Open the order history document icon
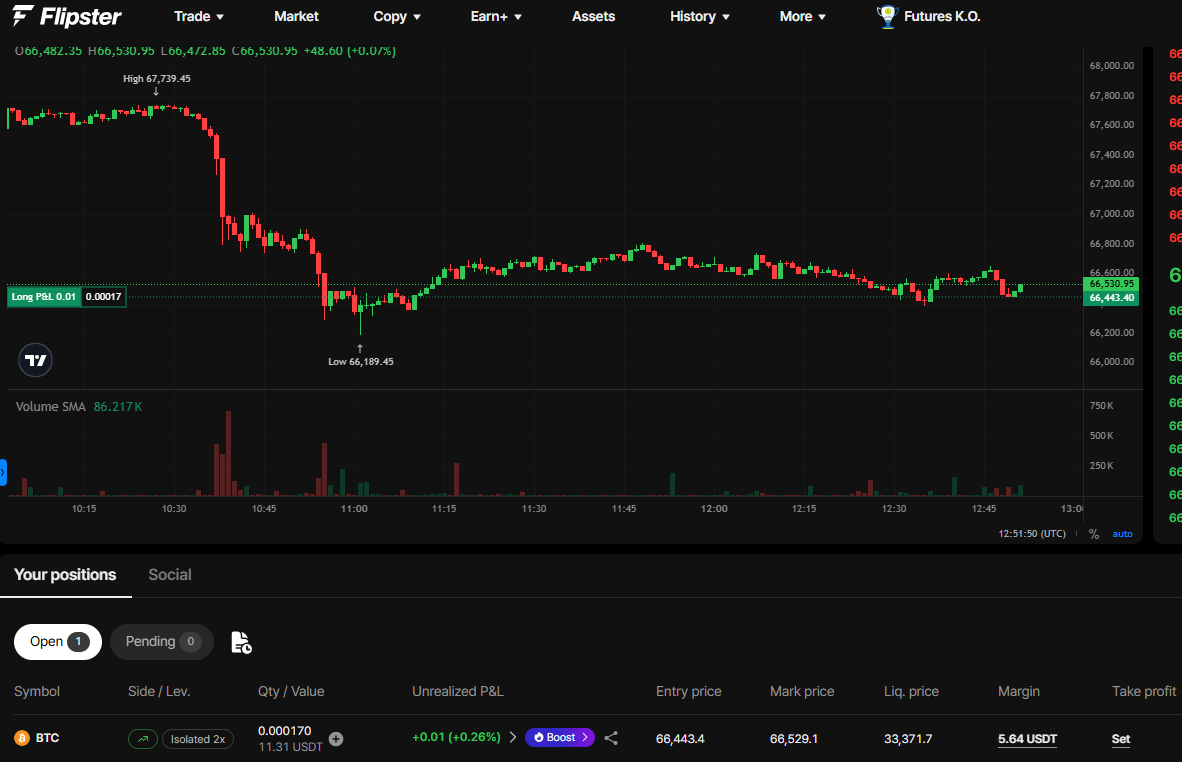This screenshot has width=1182, height=762. (x=241, y=642)
